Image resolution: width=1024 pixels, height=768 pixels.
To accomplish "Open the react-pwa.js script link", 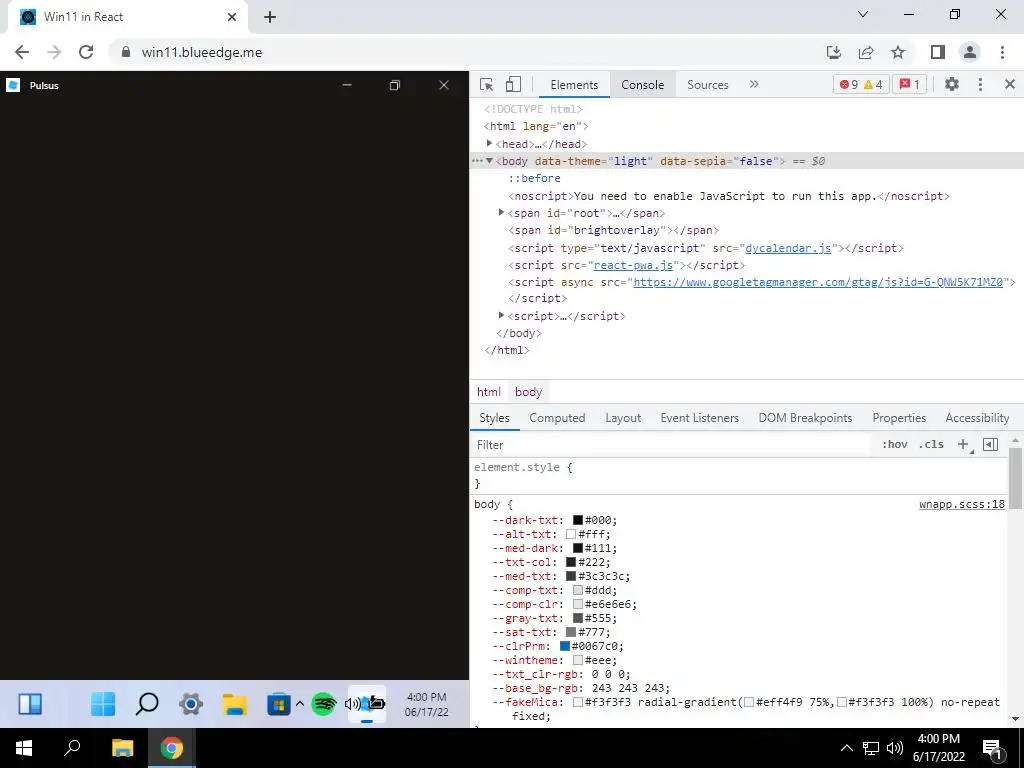I will (x=633, y=264).
